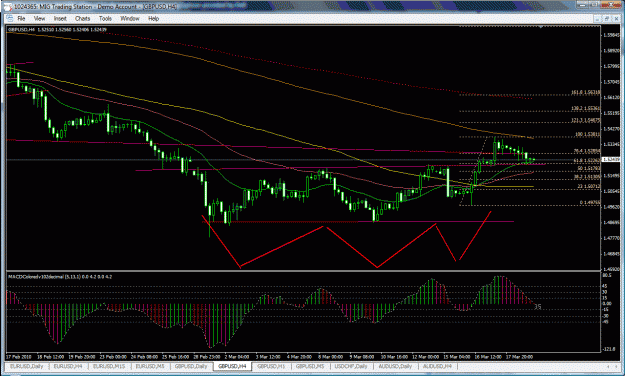
Task: Switch to the AUDUSD,Daily chart tab
Action: pyautogui.click(x=395, y=366)
